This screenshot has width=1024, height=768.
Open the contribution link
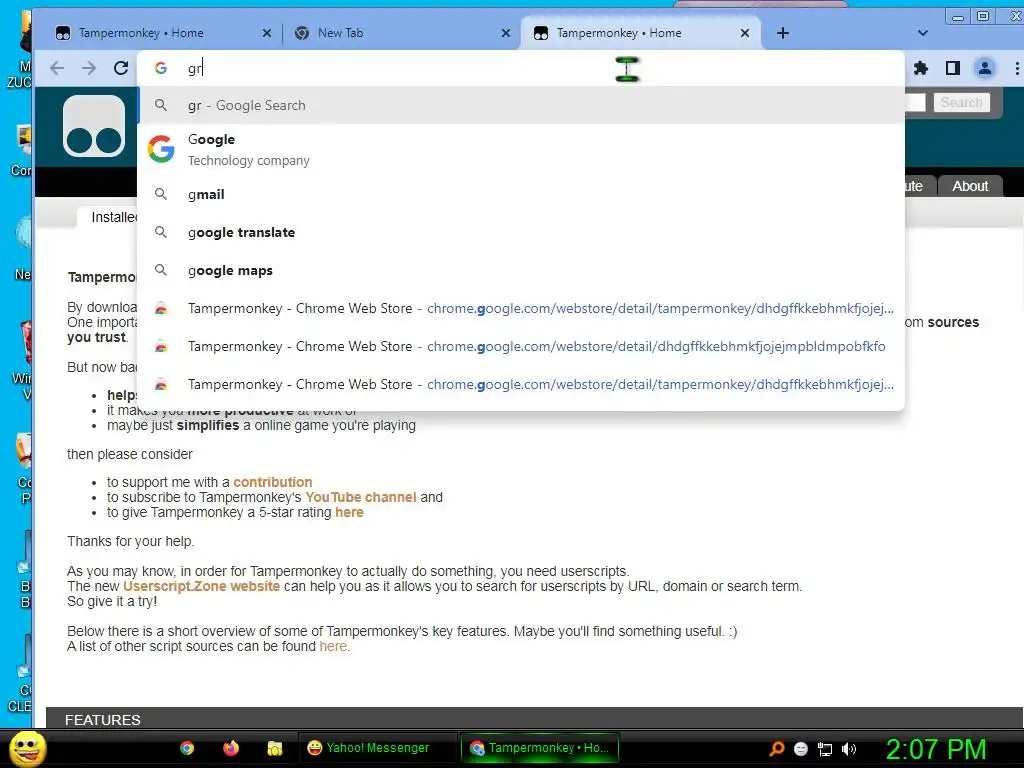(272, 482)
